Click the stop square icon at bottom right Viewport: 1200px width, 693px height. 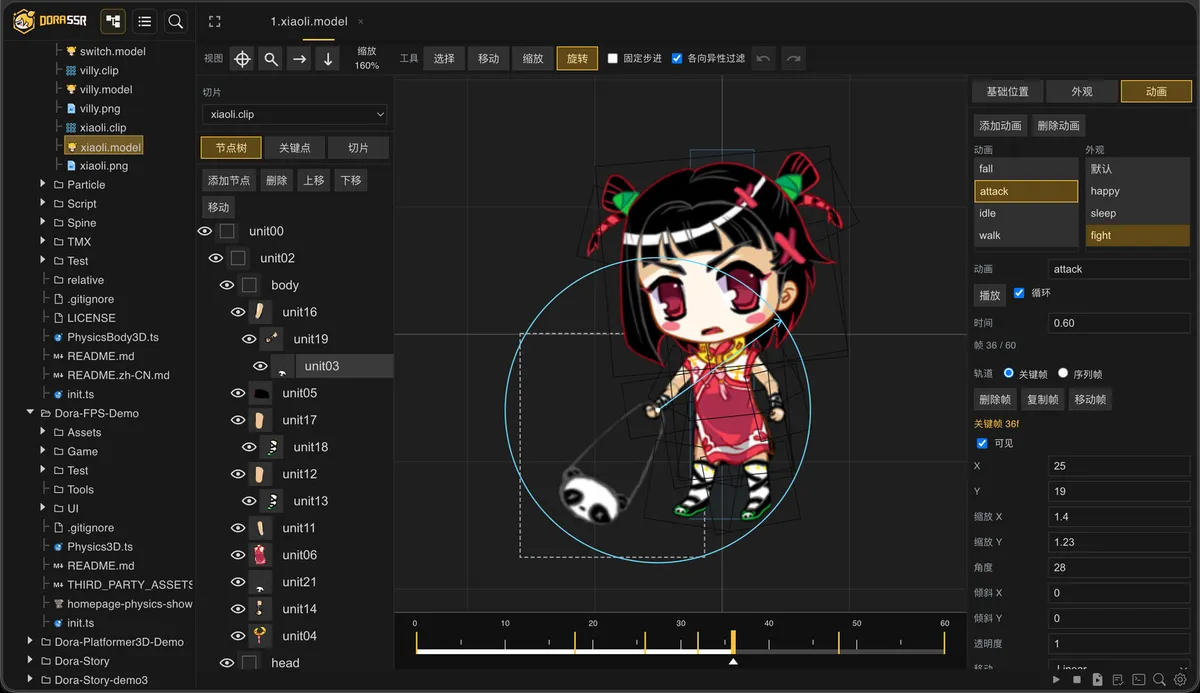pos(1077,680)
